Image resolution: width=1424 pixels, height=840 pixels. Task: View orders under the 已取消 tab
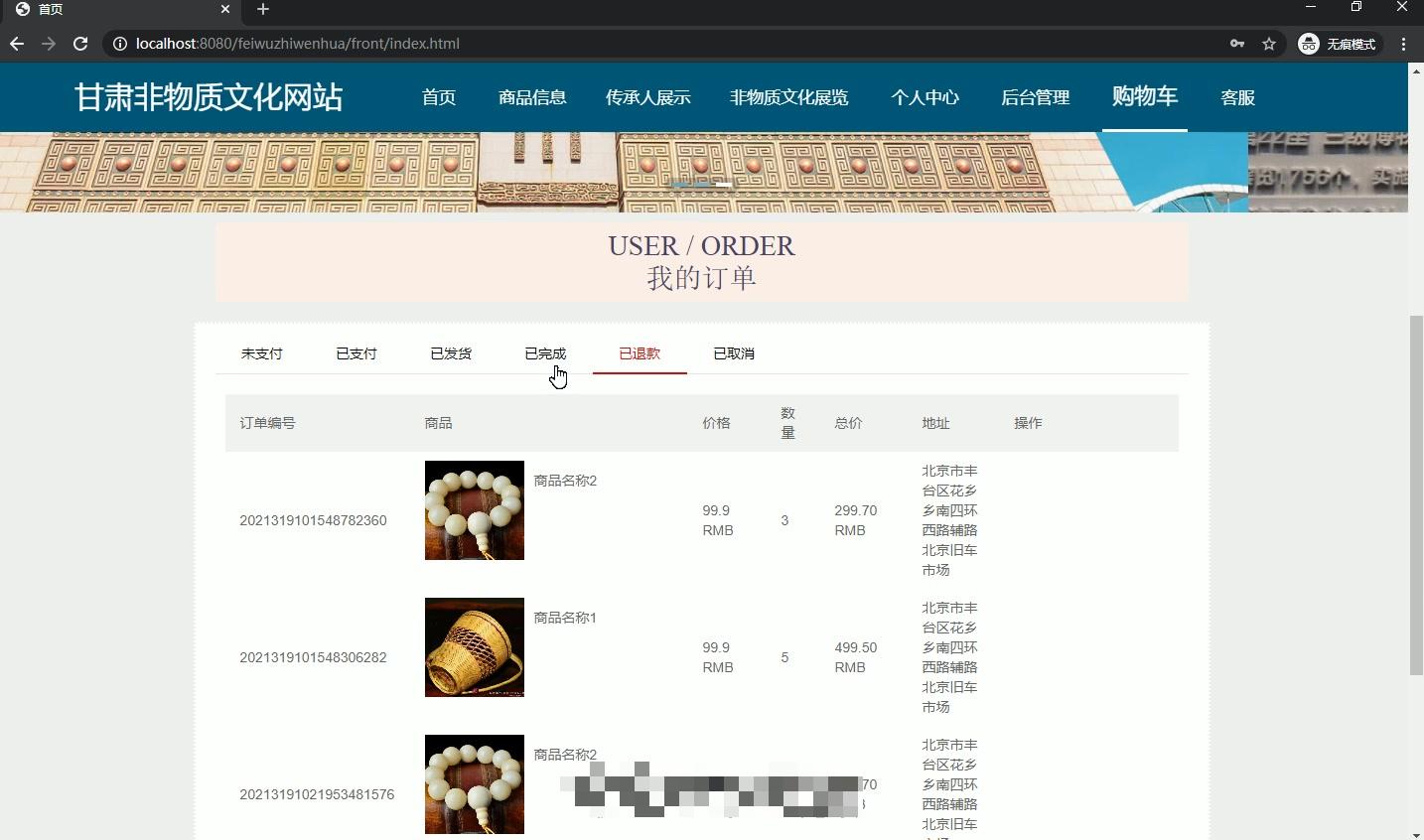point(733,352)
